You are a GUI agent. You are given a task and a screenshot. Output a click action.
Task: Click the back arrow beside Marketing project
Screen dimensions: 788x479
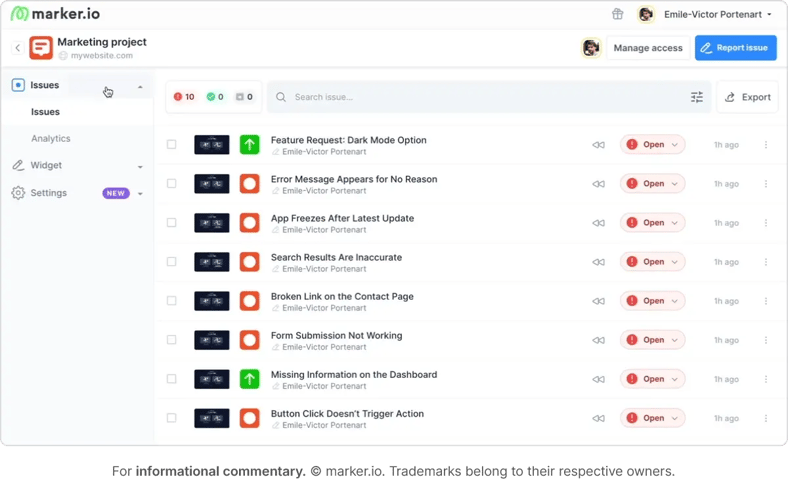[x=18, y=48]
